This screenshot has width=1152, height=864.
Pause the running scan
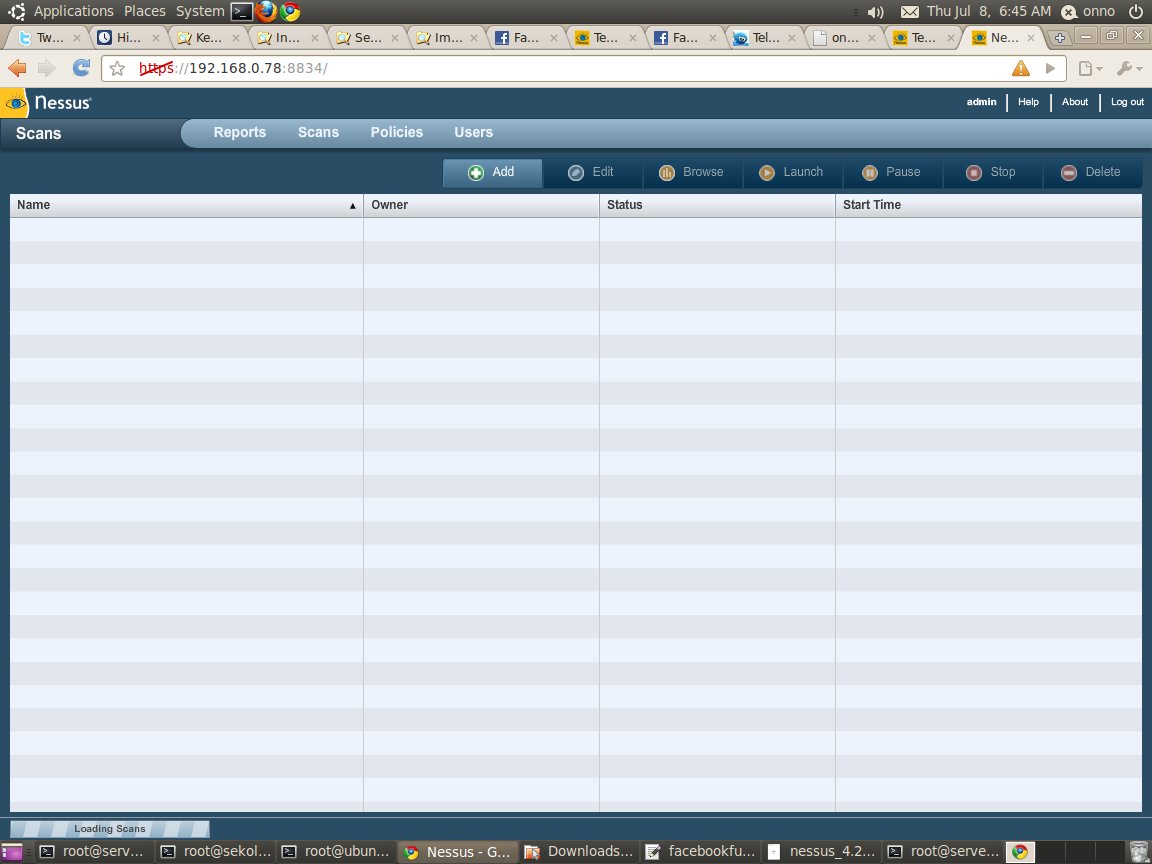tap(892, 173)
